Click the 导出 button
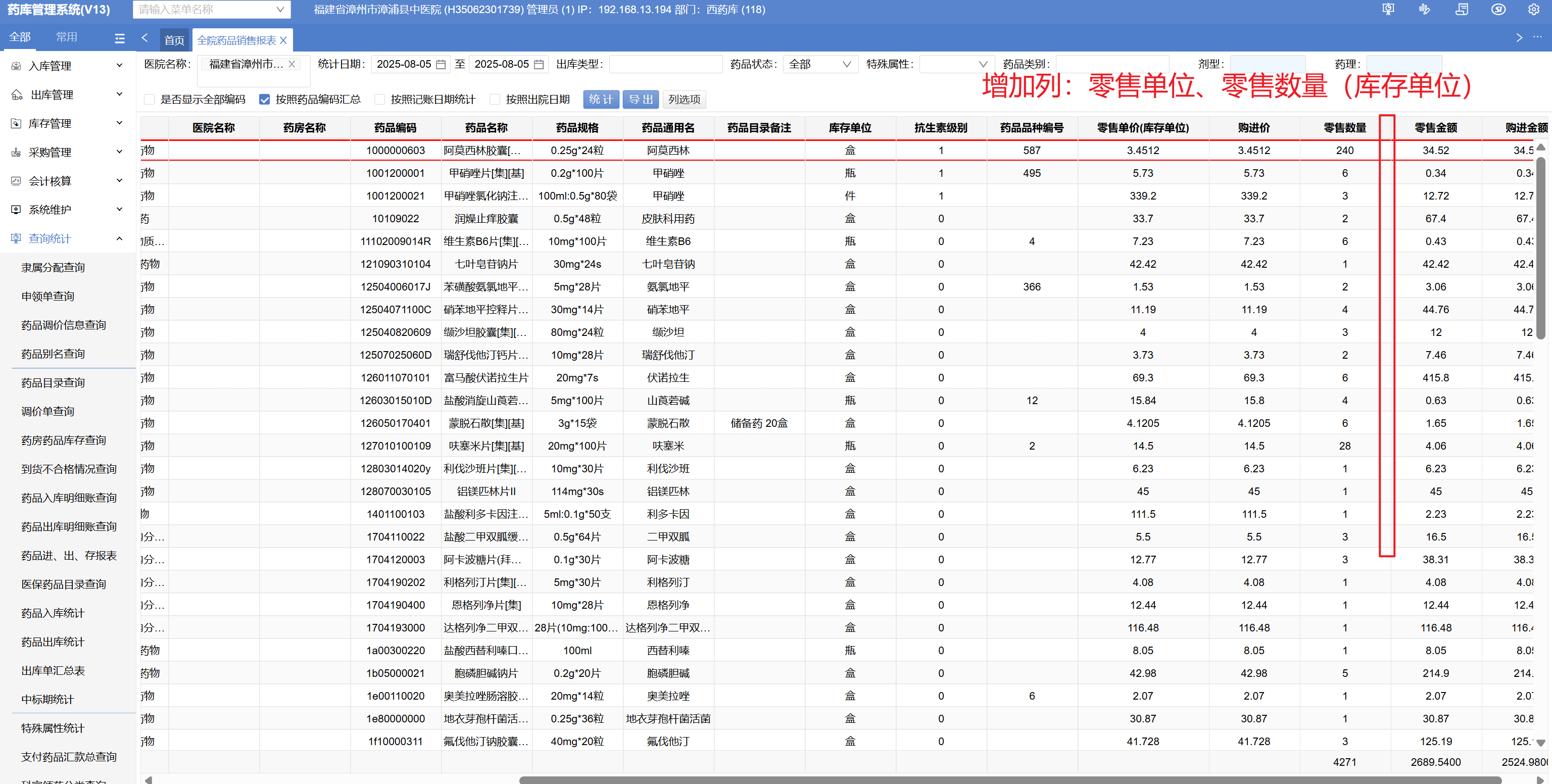This screenshot has height=784, width=1552. tap(641, 100)
